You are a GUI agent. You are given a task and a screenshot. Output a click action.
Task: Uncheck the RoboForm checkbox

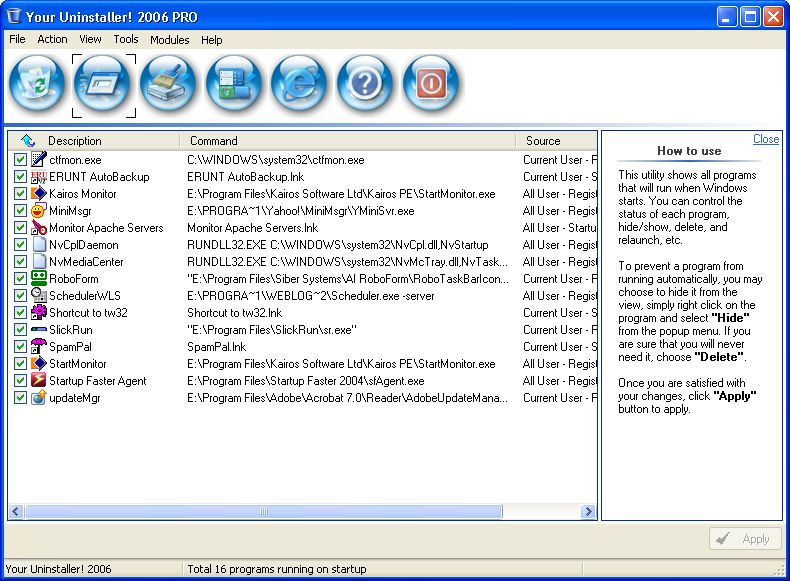click(20, 279)
